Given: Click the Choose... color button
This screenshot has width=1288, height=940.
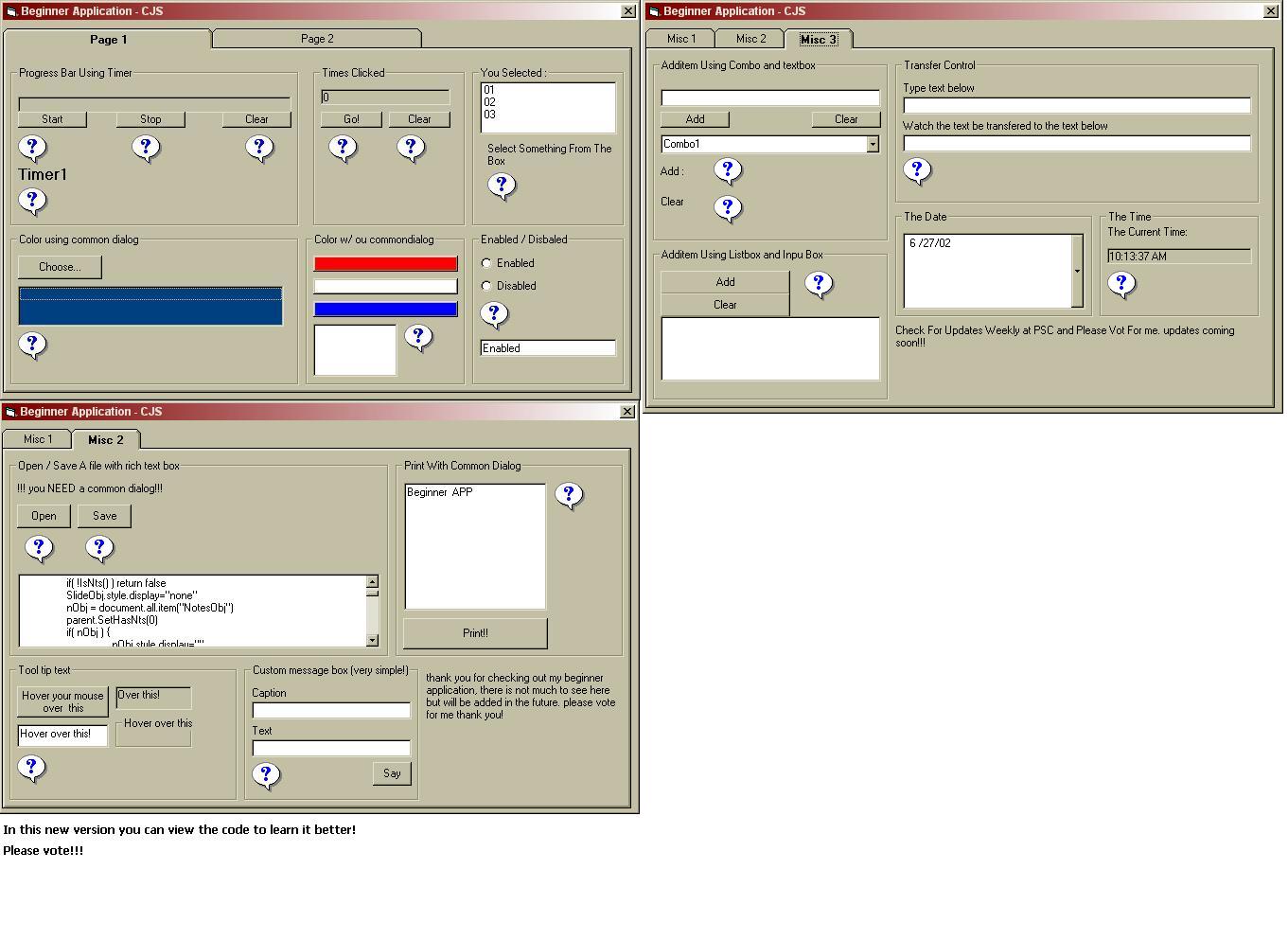Looking at the screenshot, I should point(60,267).
